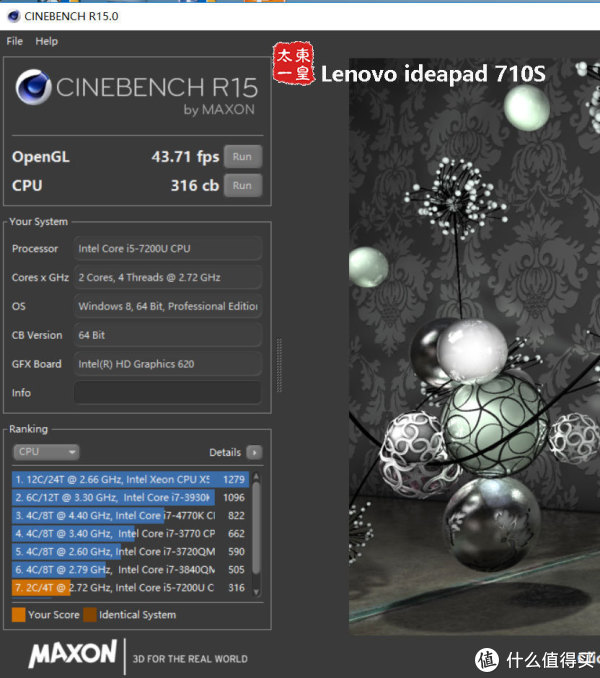Run the CPU benchmark
This screenshot has width=600, height=678.
pos(243,185)
